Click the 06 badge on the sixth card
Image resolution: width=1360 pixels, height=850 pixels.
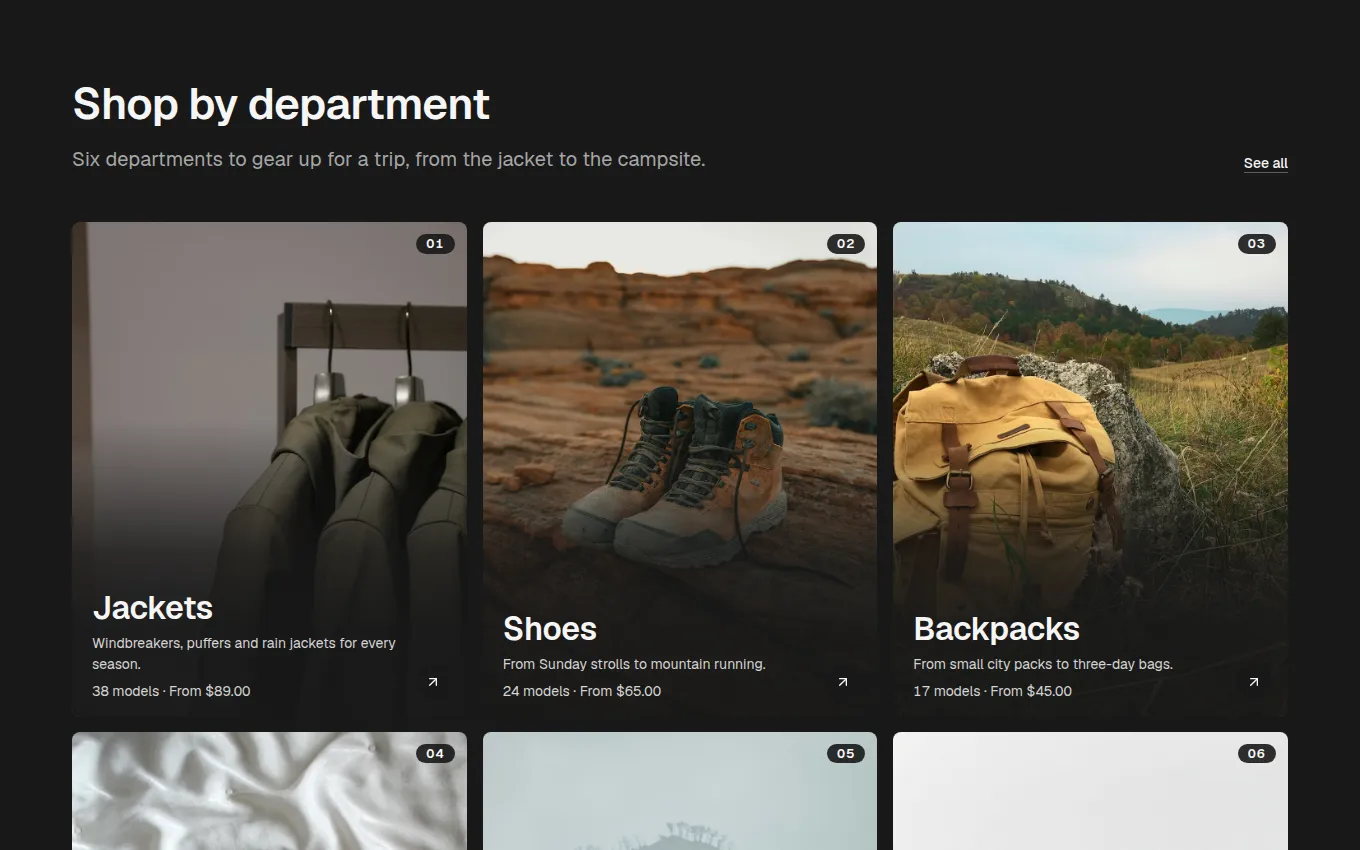[x=1256, y=754]
